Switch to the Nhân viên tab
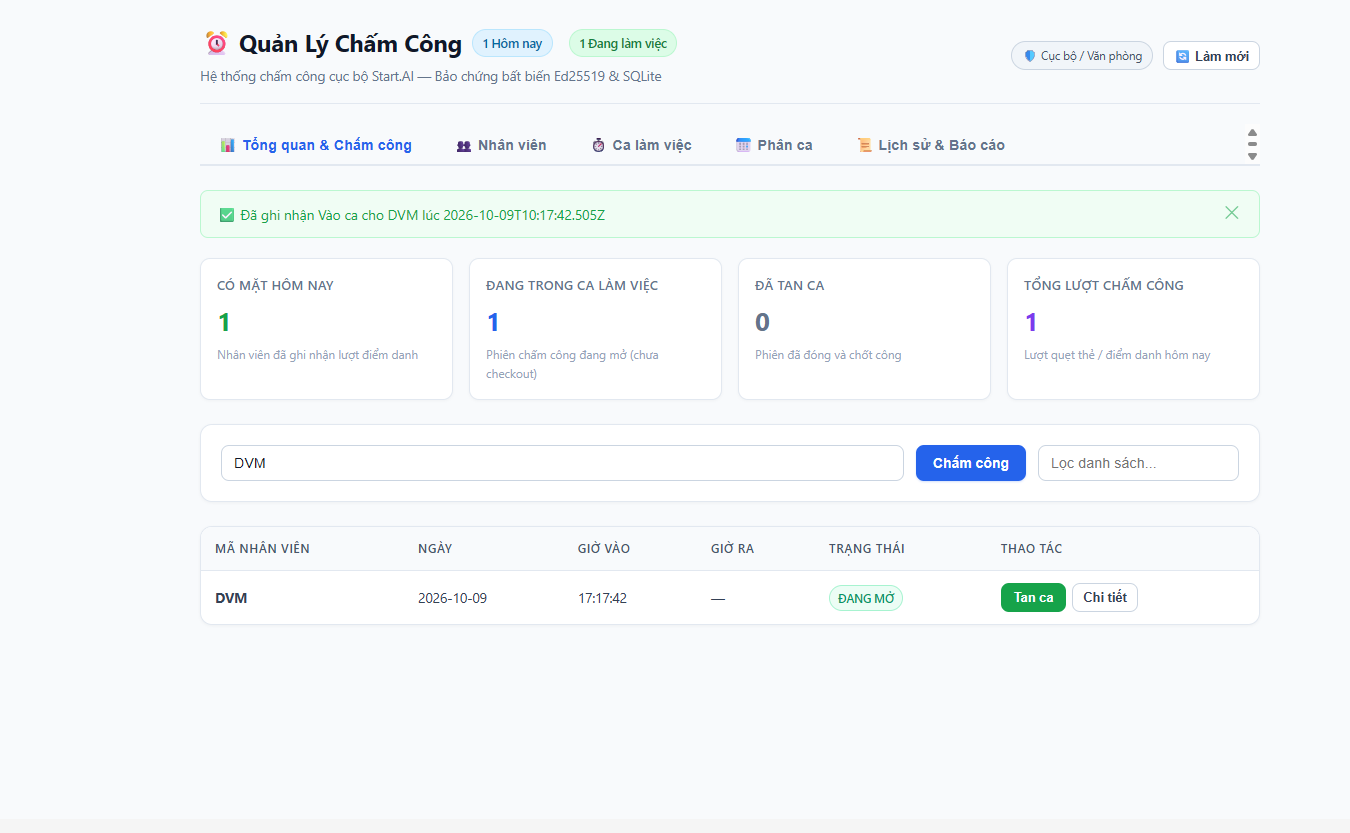 pos(502,145)
